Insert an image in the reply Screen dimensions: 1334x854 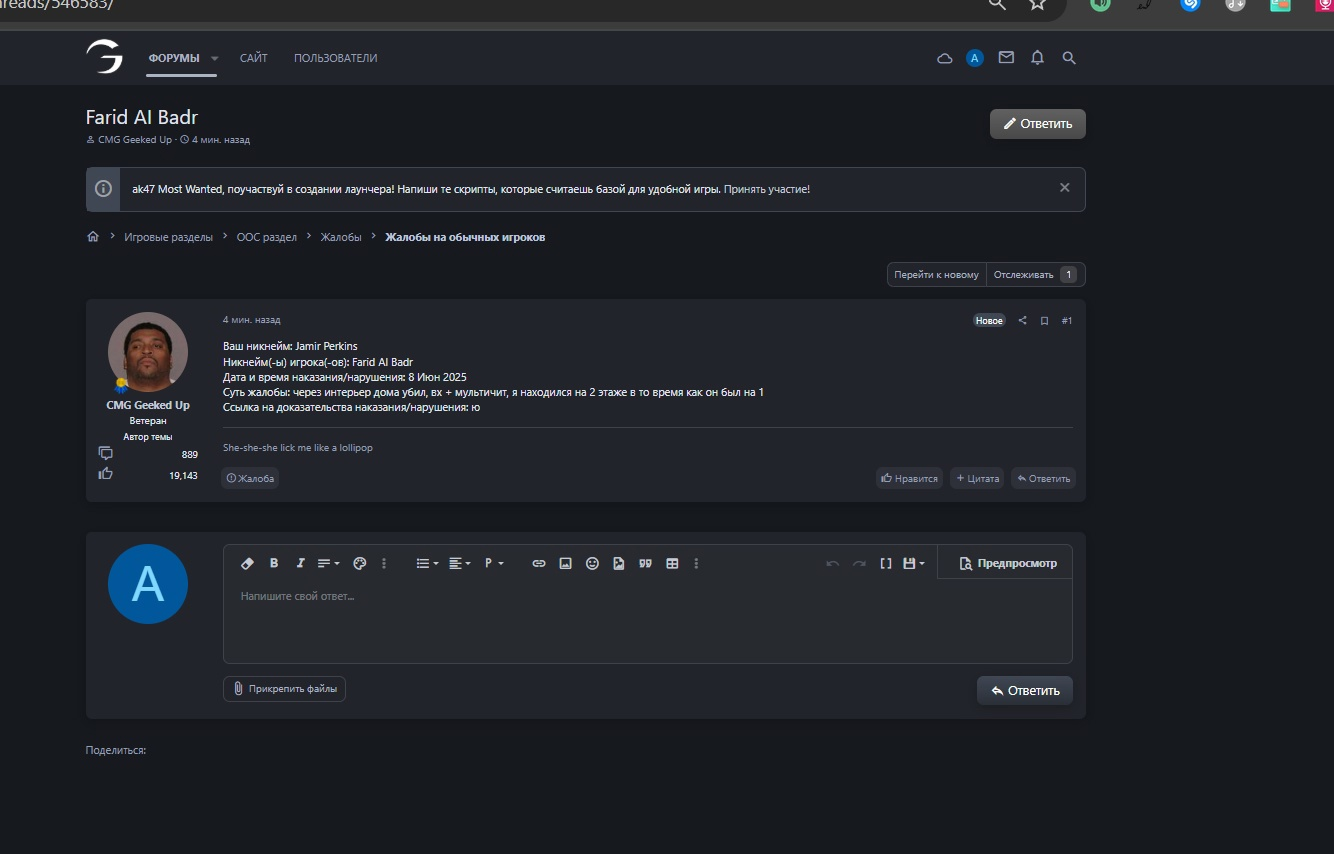(x=565, y=564)
